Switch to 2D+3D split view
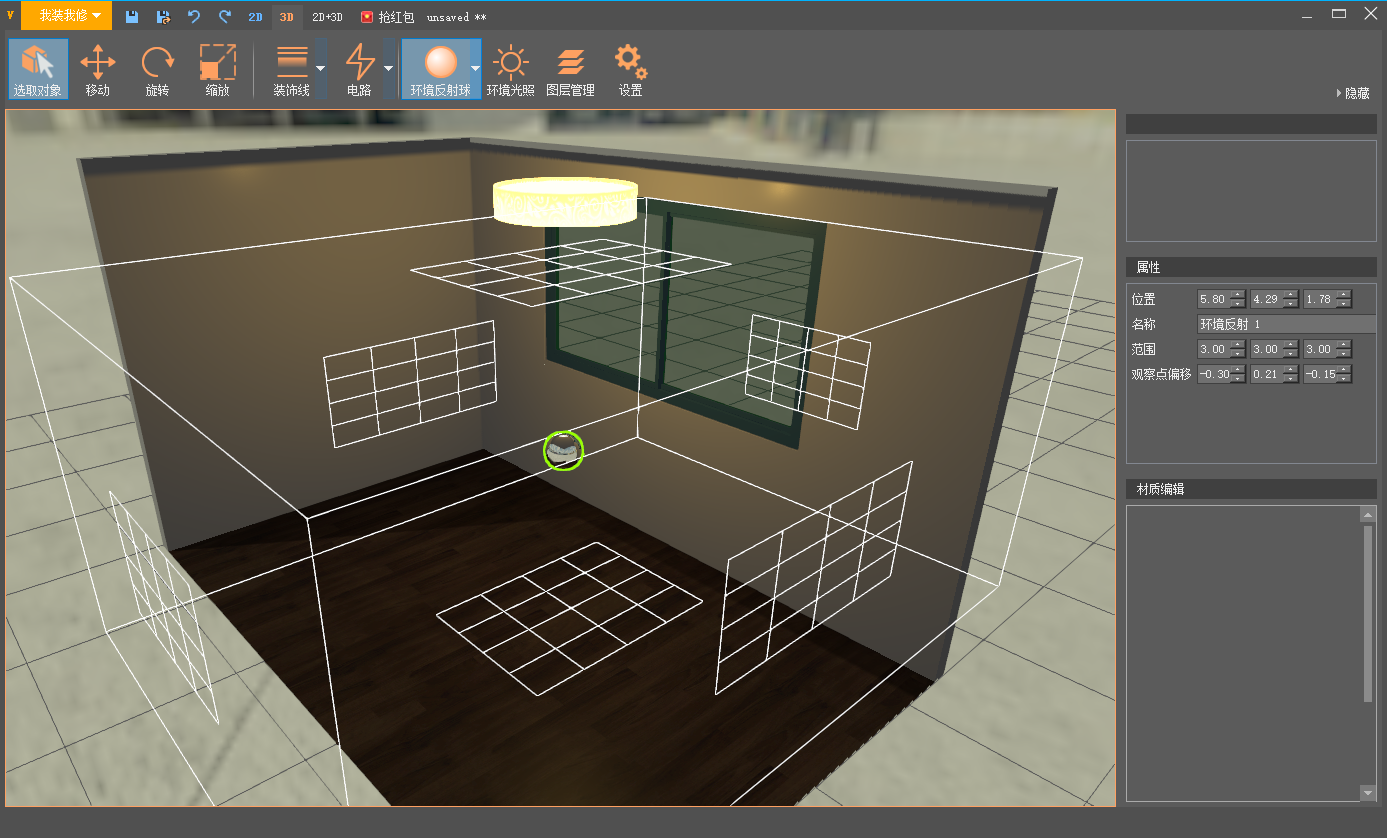 point(327,17)
